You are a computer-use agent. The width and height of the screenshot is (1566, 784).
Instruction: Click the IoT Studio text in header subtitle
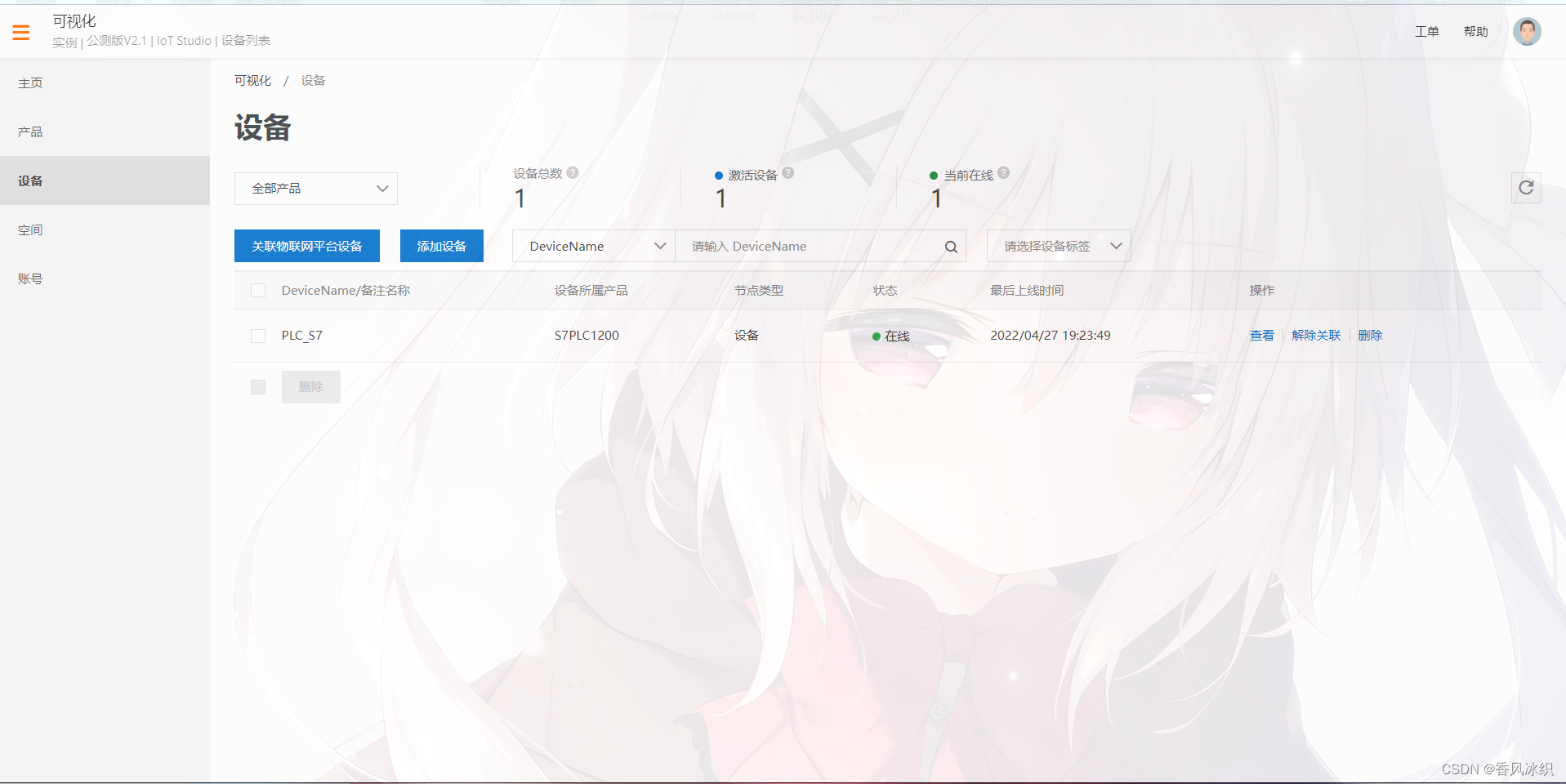pos(184,41)
